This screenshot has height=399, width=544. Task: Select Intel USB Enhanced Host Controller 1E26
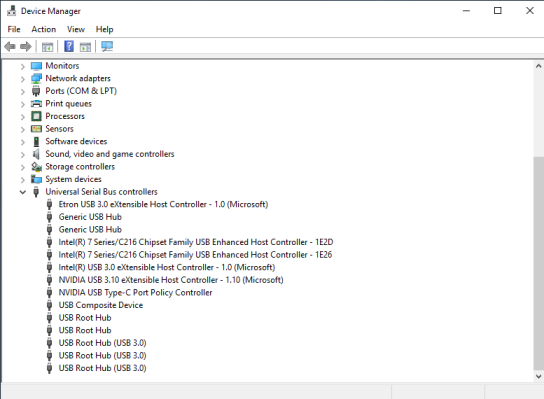(x=195, y=255)
